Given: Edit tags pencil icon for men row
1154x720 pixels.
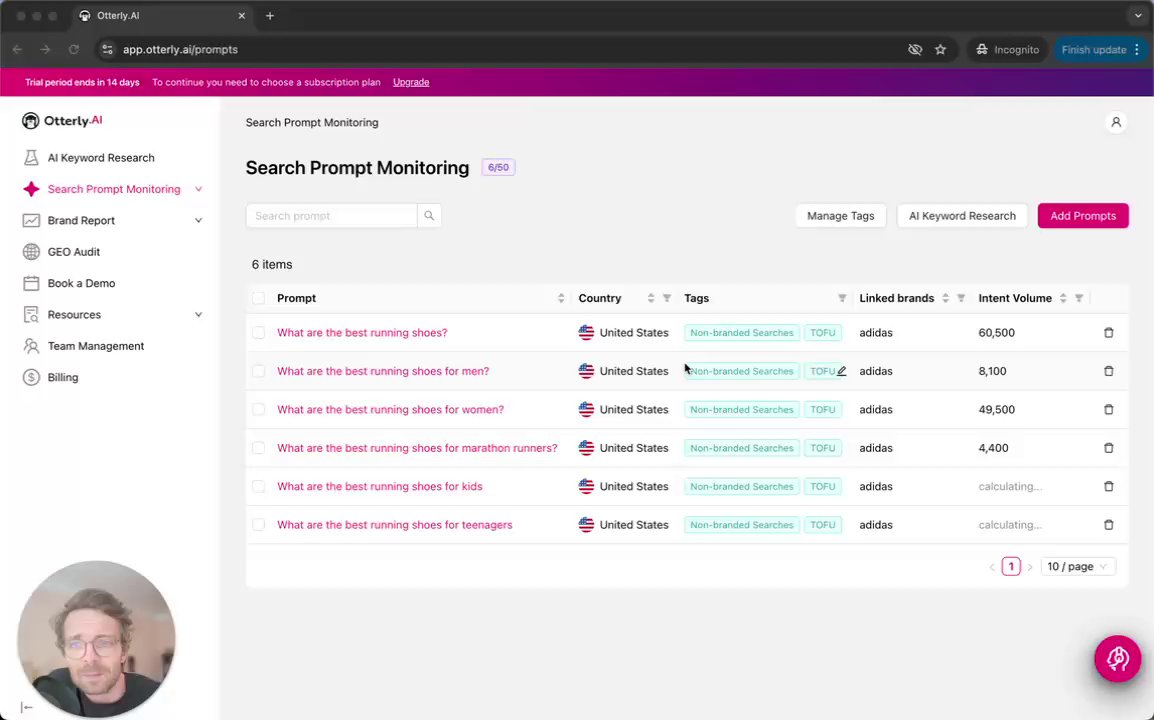Looking at the screenshot, I should pos(842,371).
